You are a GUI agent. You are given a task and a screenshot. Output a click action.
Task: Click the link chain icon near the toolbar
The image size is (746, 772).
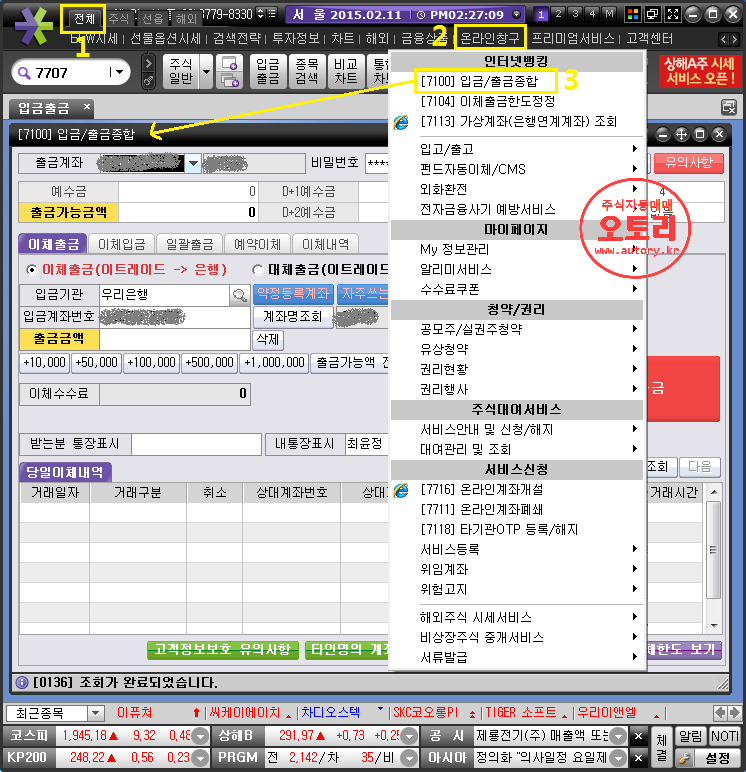coord(148,80)
